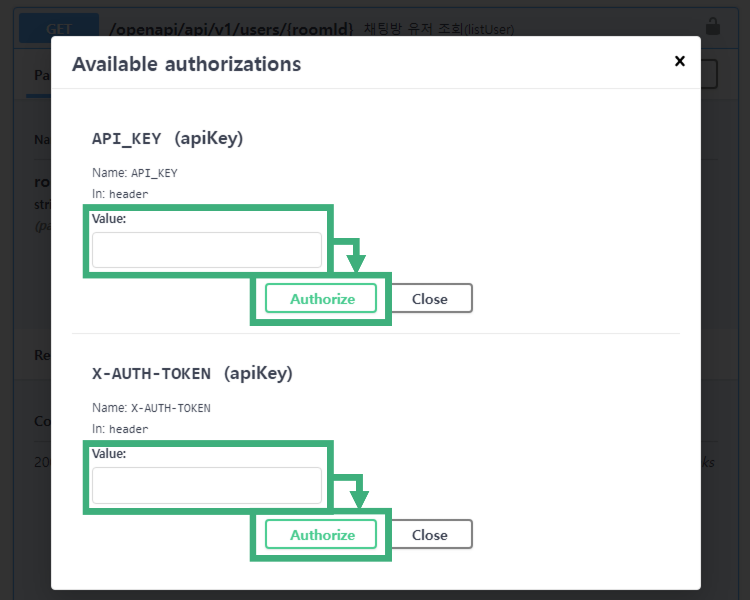Click the Value label above X-AUTH-TOKEN input
The width and height of the screenshot is (750, 600).
click(109, 454)
